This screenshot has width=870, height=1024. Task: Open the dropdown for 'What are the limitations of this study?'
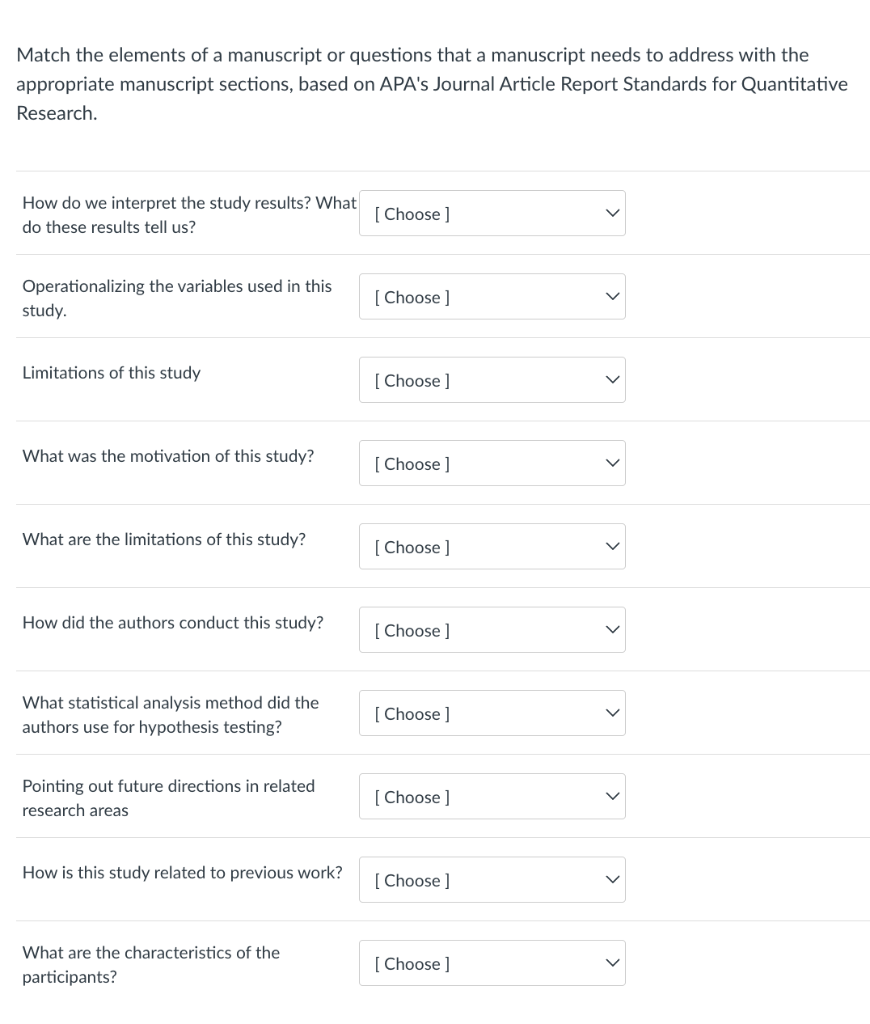point(492,547)
